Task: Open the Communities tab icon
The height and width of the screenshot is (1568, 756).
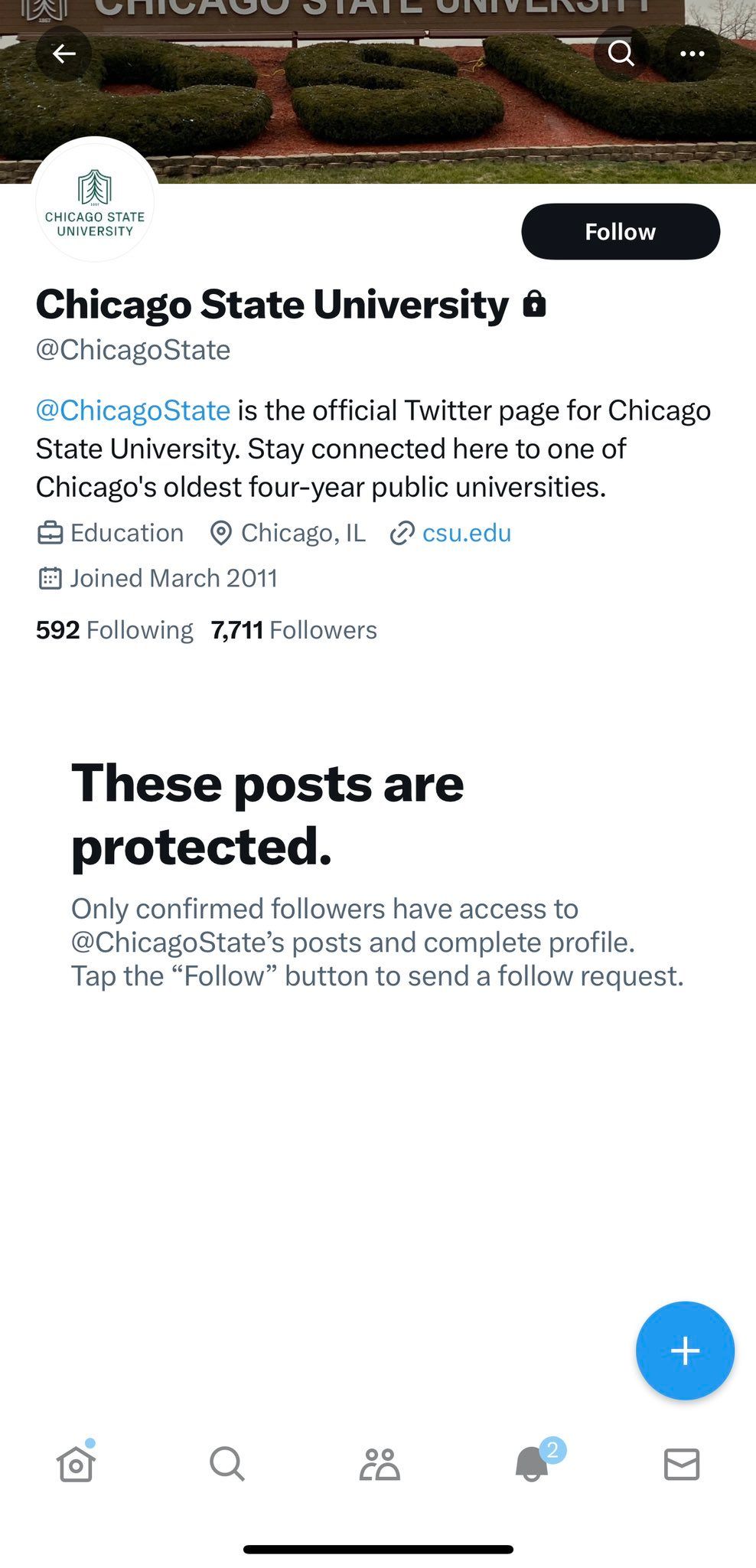Action: tap(380, 1465)
